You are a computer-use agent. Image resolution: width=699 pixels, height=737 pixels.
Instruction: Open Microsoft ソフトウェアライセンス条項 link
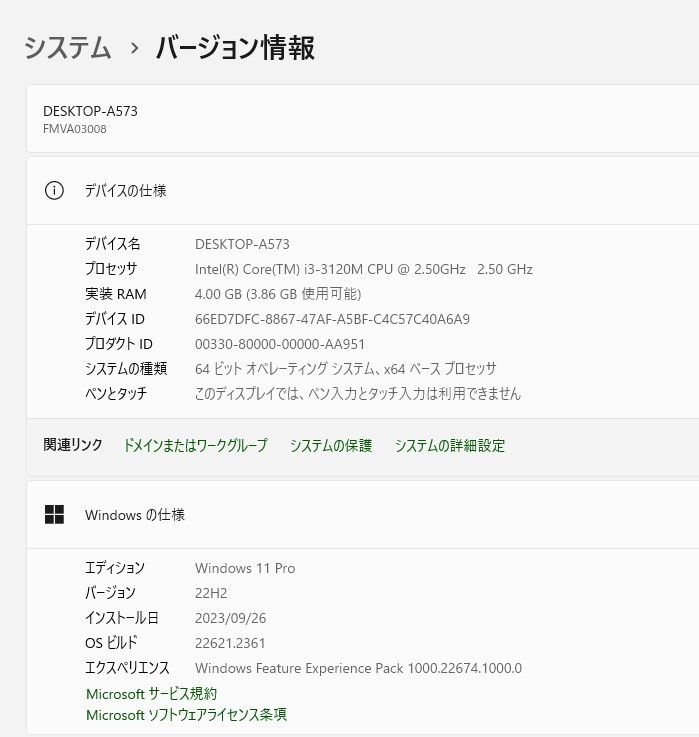point(186,715)
